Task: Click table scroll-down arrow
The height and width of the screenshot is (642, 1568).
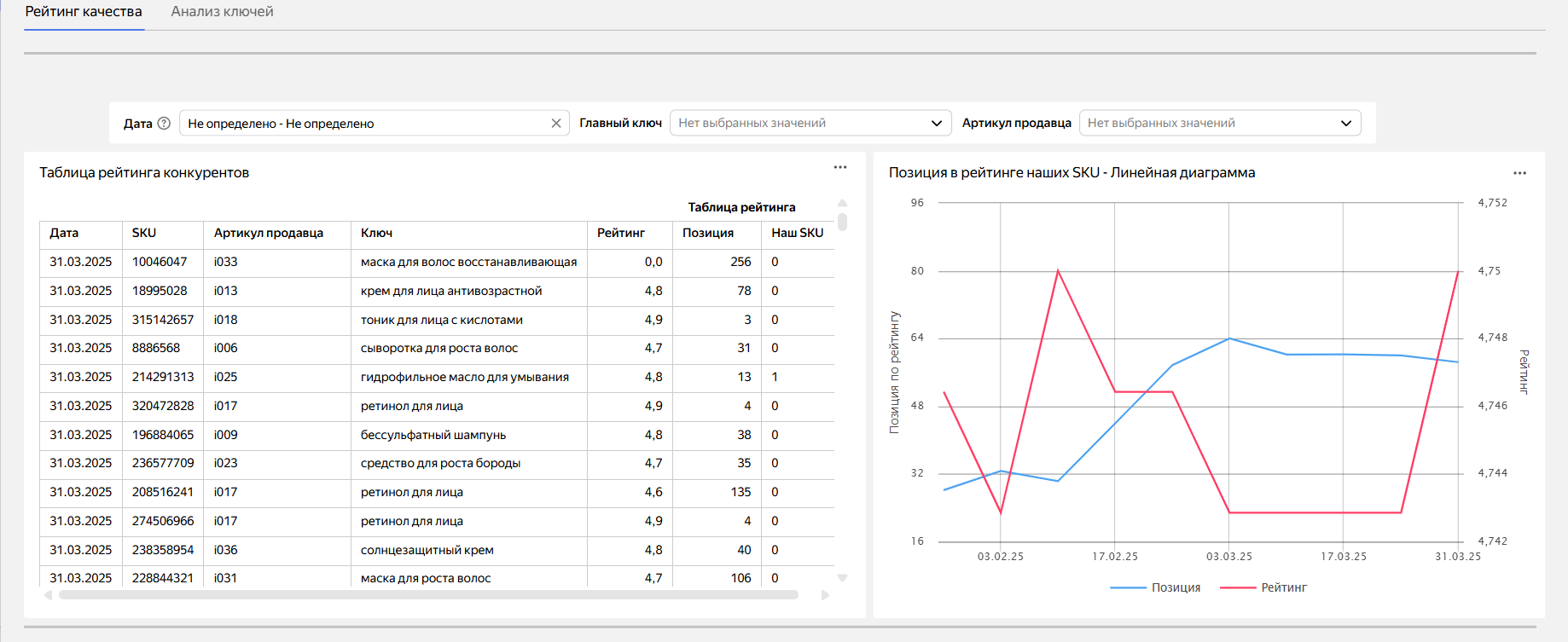Action: (x=842, y=578)
